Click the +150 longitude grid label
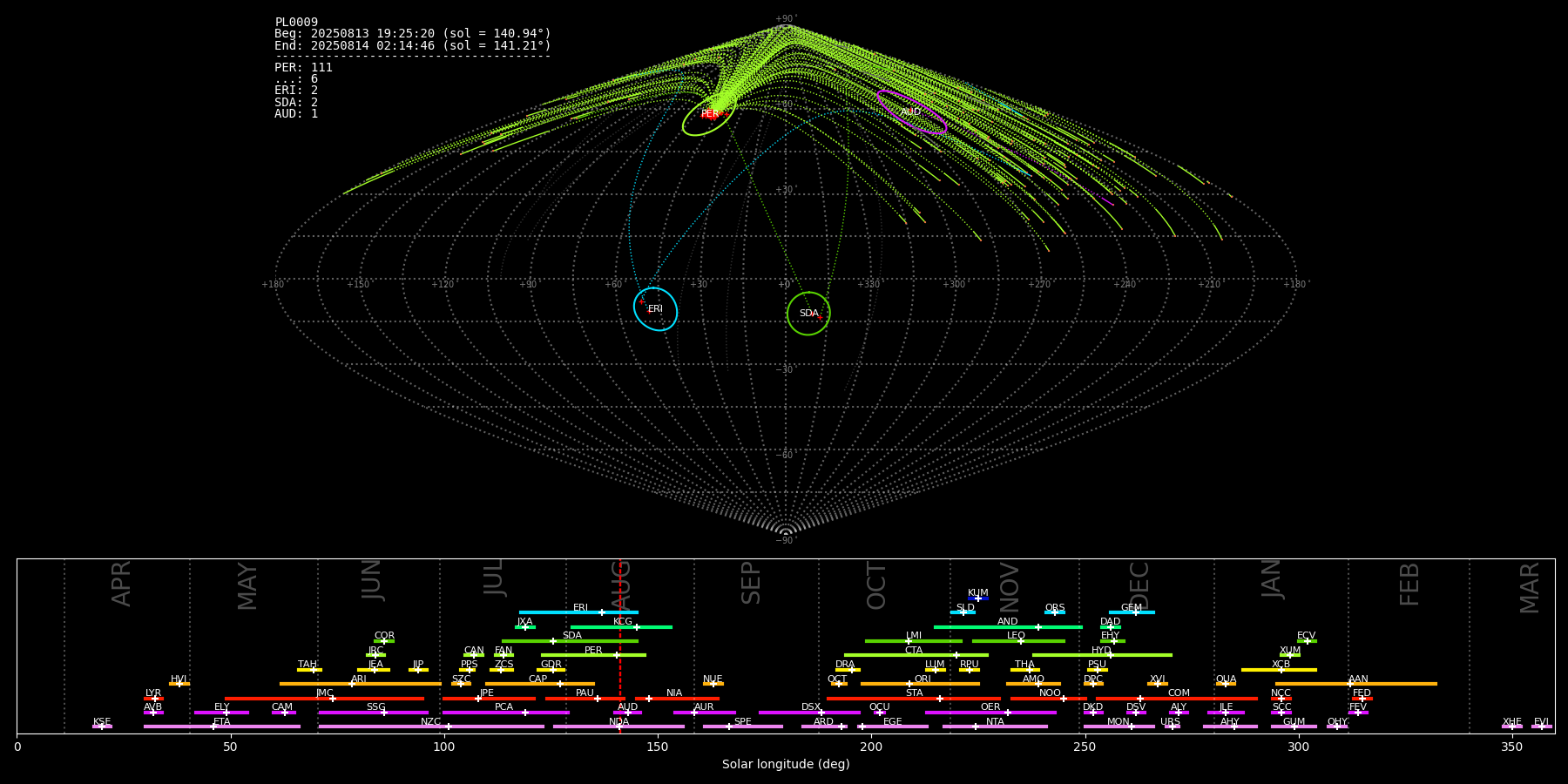 358,285
